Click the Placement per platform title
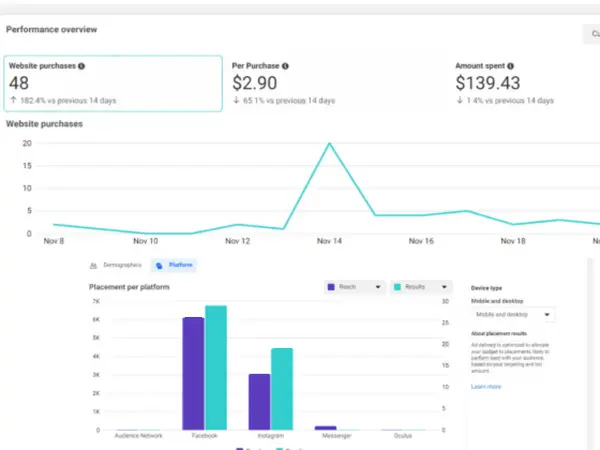 tap(129, 287)
